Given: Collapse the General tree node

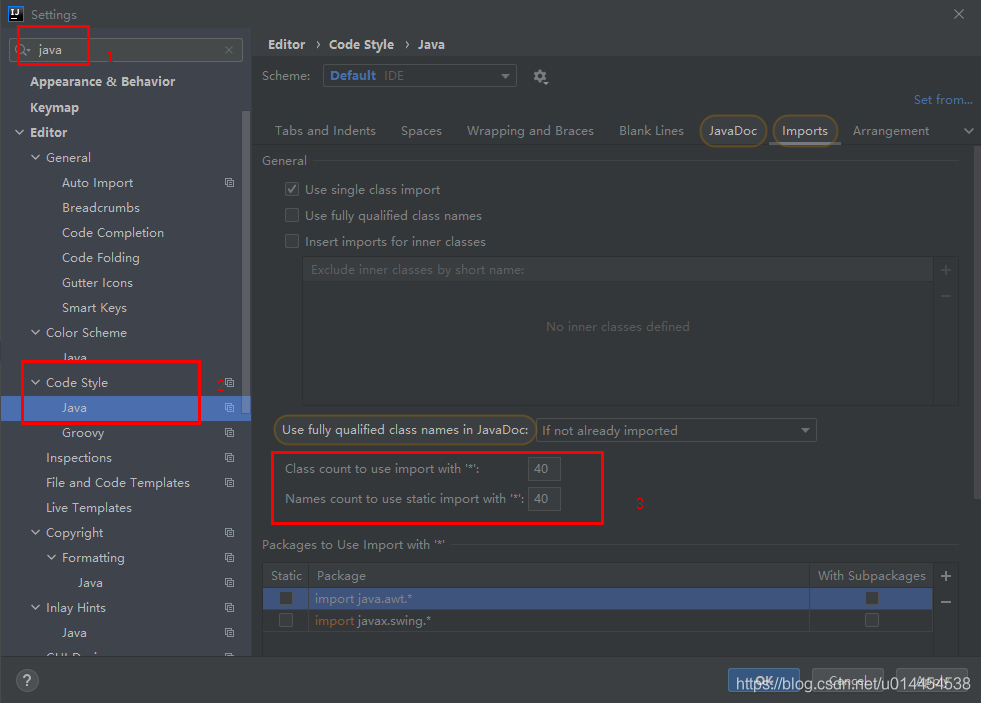Looking at the screenshot, I should [x=36, y=158].
